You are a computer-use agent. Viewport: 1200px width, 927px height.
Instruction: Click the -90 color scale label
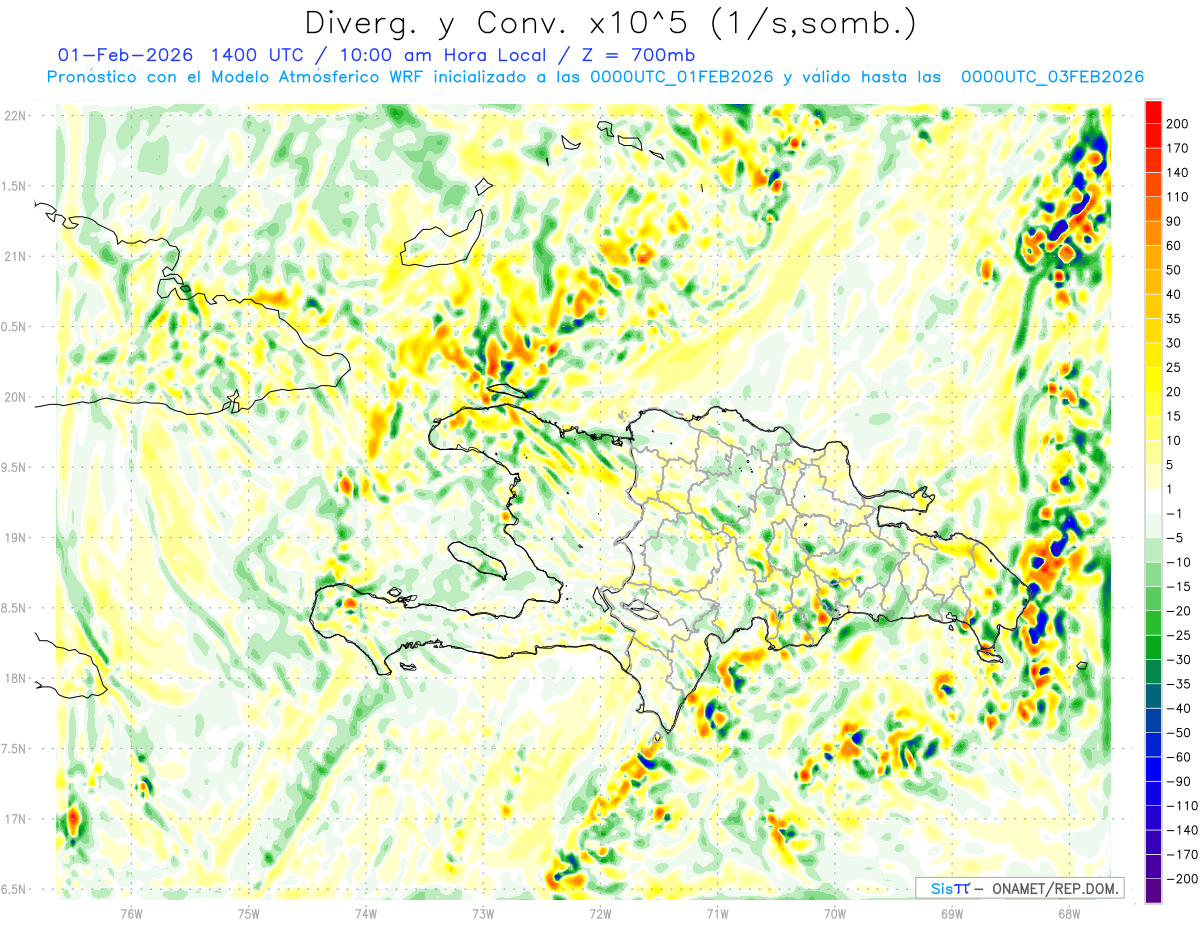click(x=1179, y=782)
